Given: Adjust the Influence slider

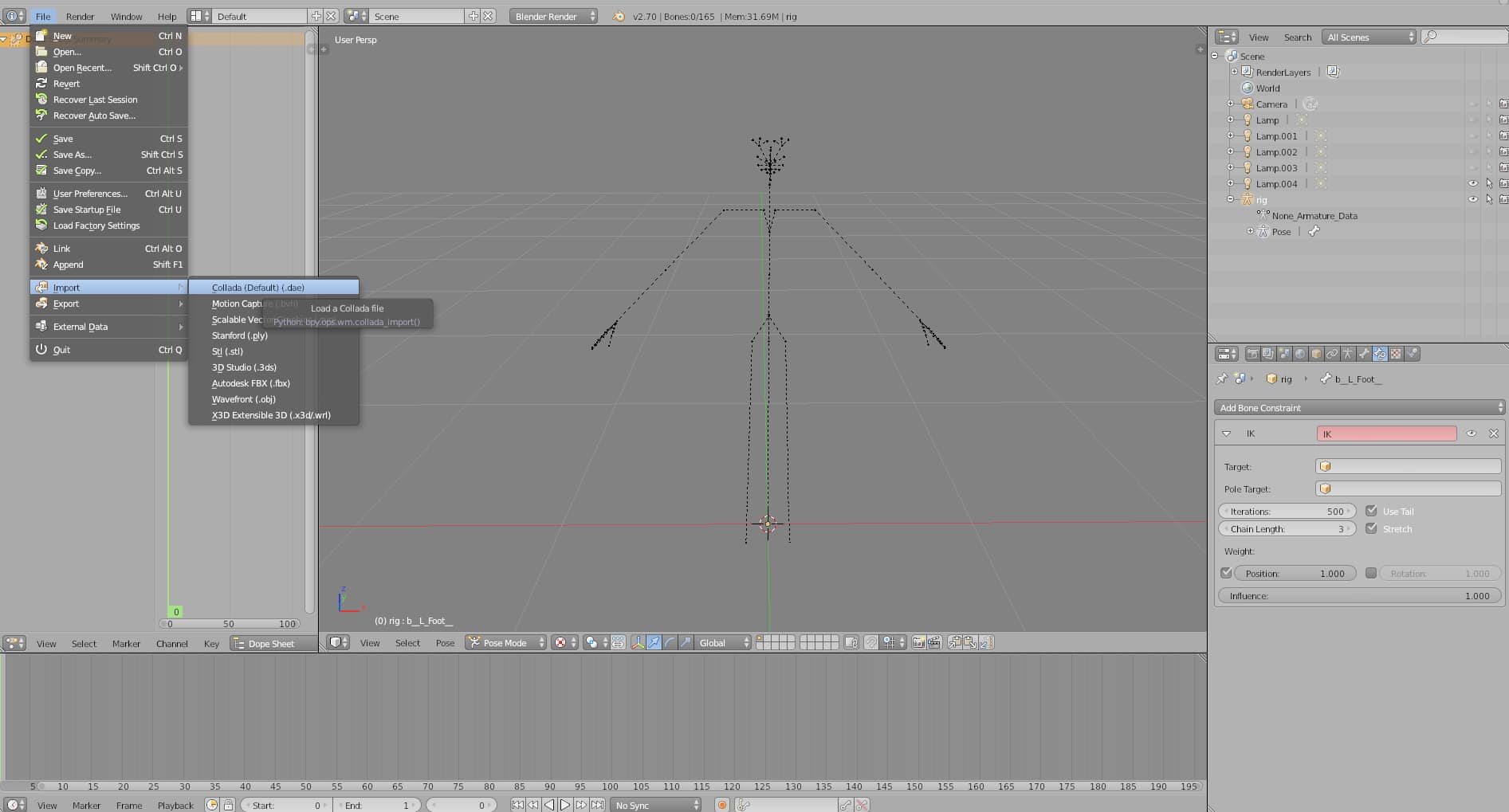Looking at the screenshot, I should tap(1359, 595).
